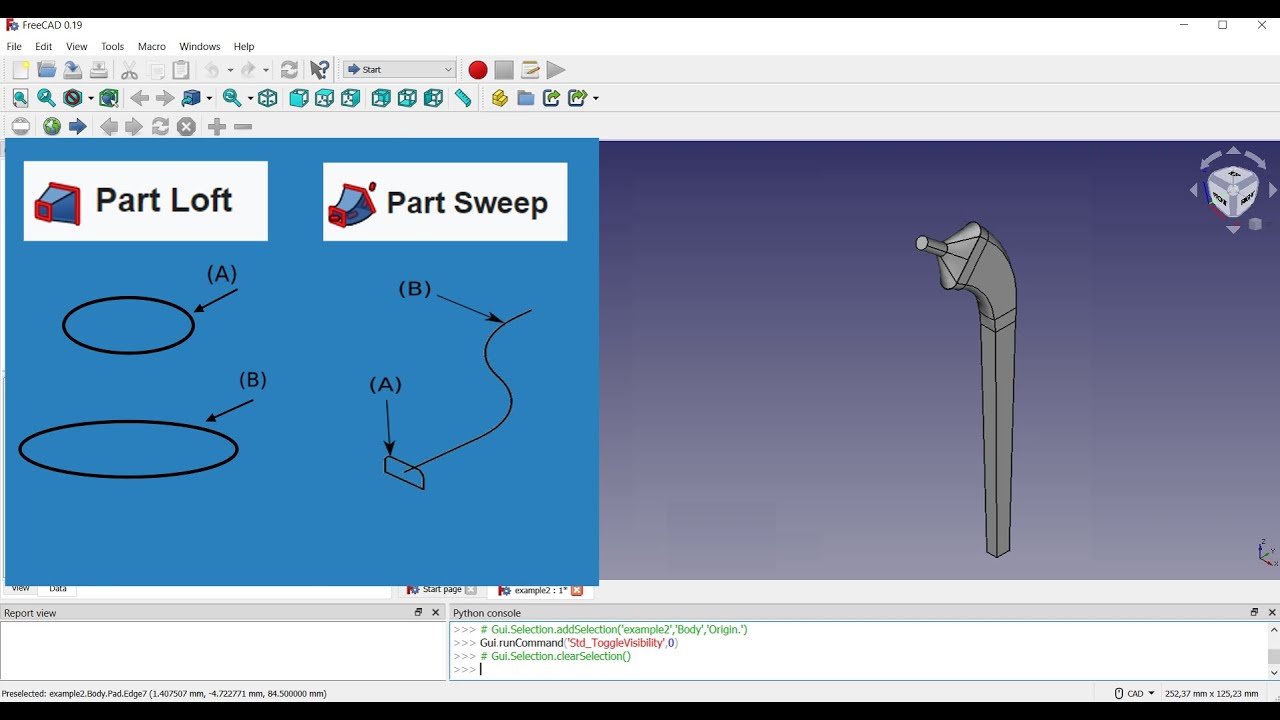Close the Report view panel
The height and width of the screenshot is (720, 1280).
click(x=436, y=612)
